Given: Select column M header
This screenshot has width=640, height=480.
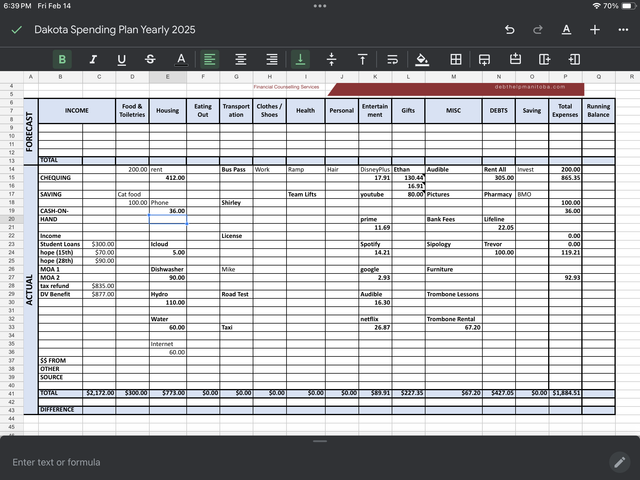Looking at the screenshot, I should pos(453,77).
